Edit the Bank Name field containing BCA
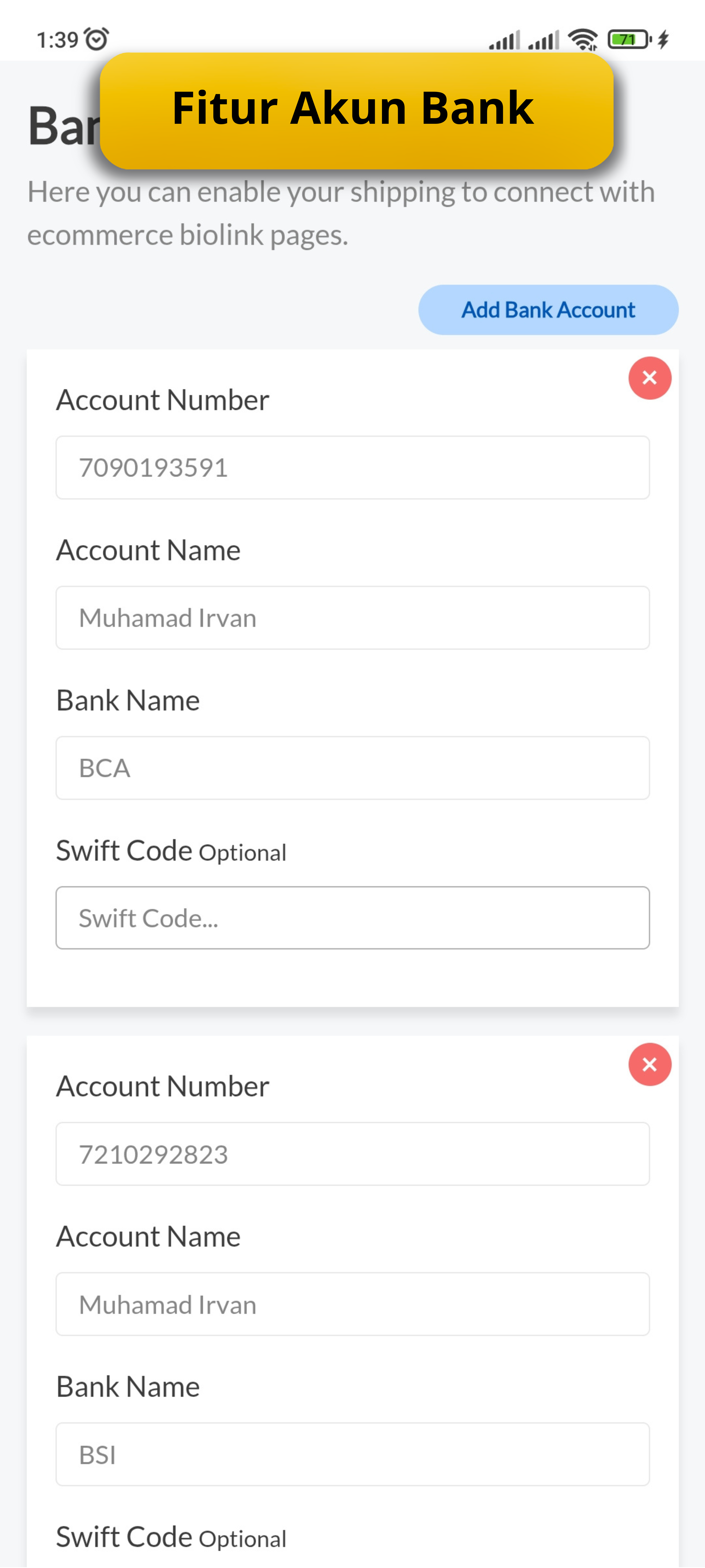The image size is (705, 1568). [x=353, y=768]
